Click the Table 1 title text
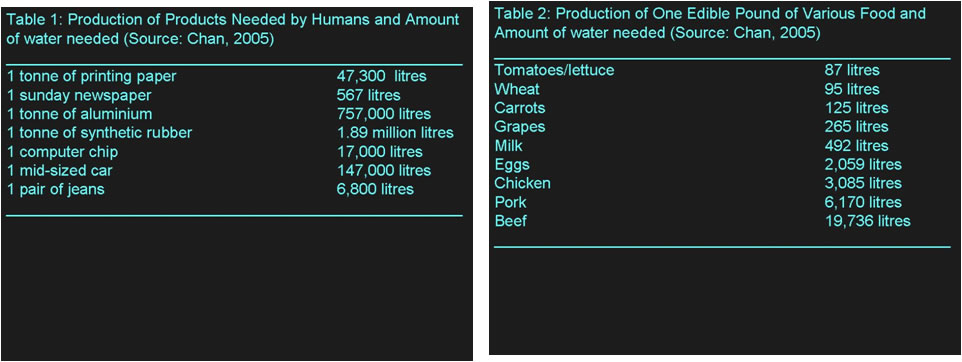Image resolution: width=962 pixels, height=362 pixels. pyautogui.click(x=233, y=30)
